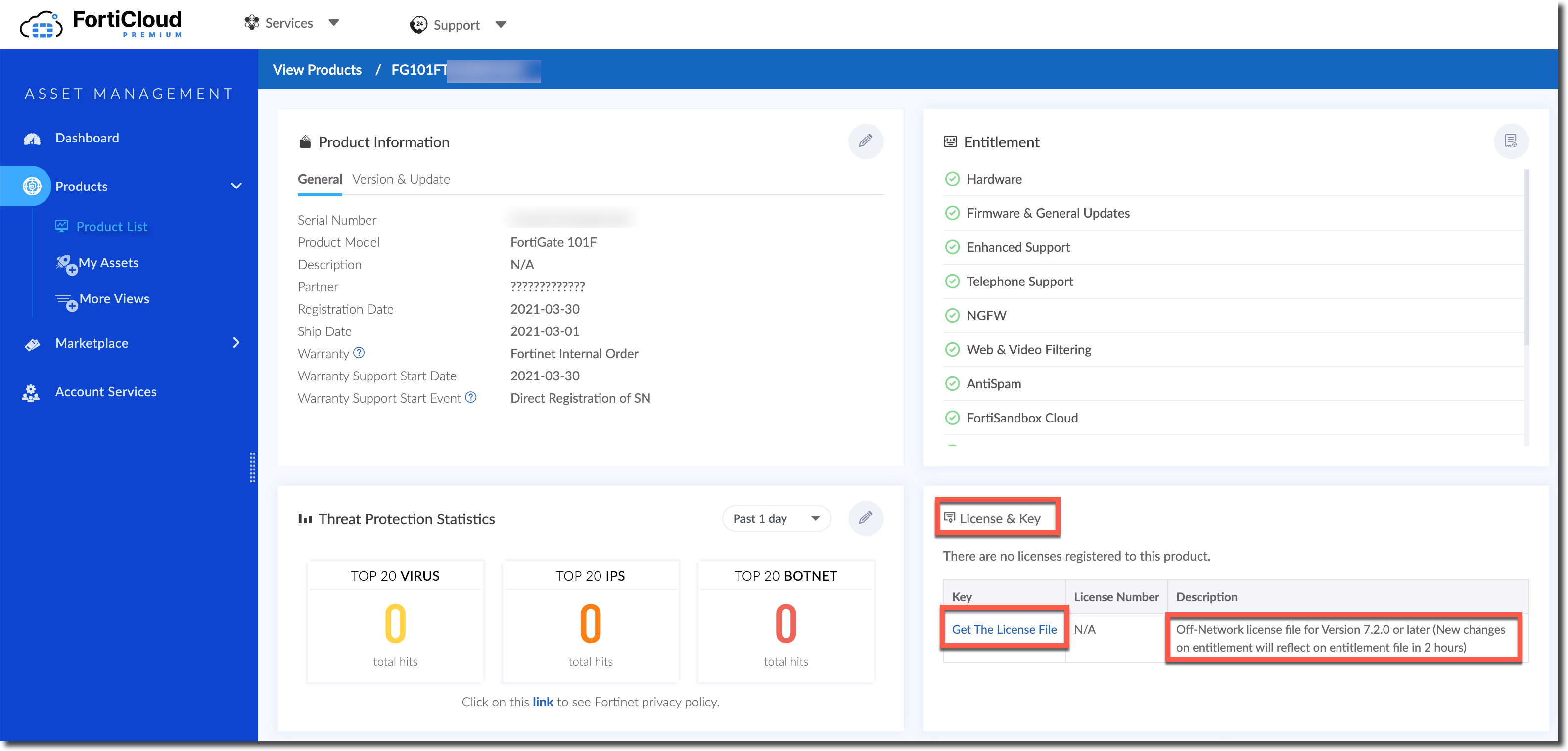Click the Product Information edit pencil icon

(865, 141)
